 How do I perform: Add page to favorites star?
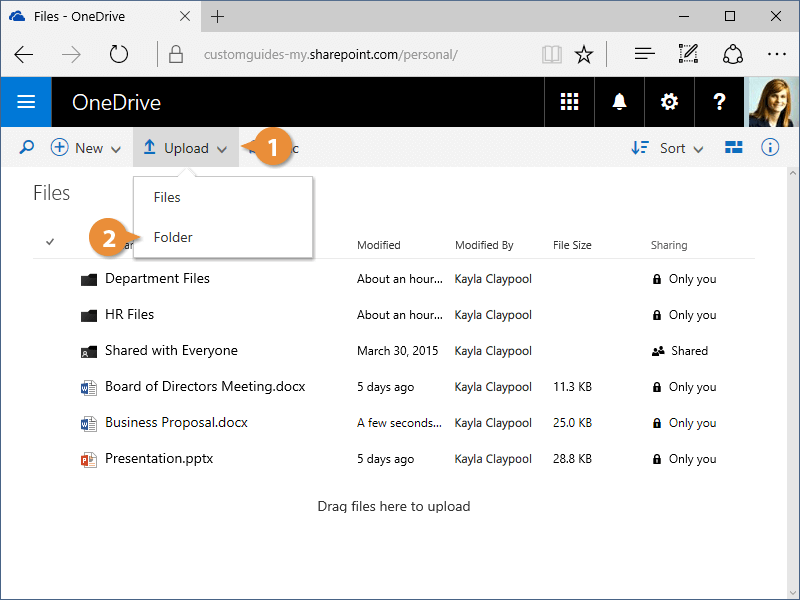coord(585,54)
